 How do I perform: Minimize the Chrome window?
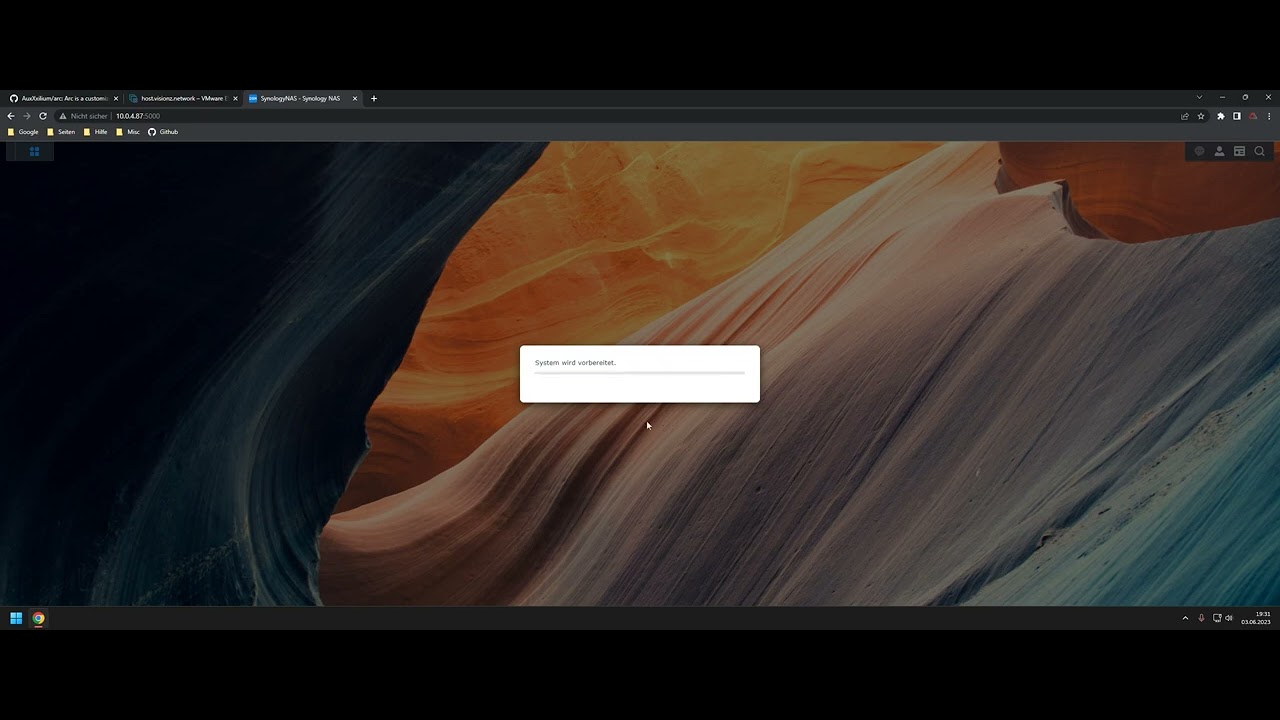click(x=1222, y=97)
